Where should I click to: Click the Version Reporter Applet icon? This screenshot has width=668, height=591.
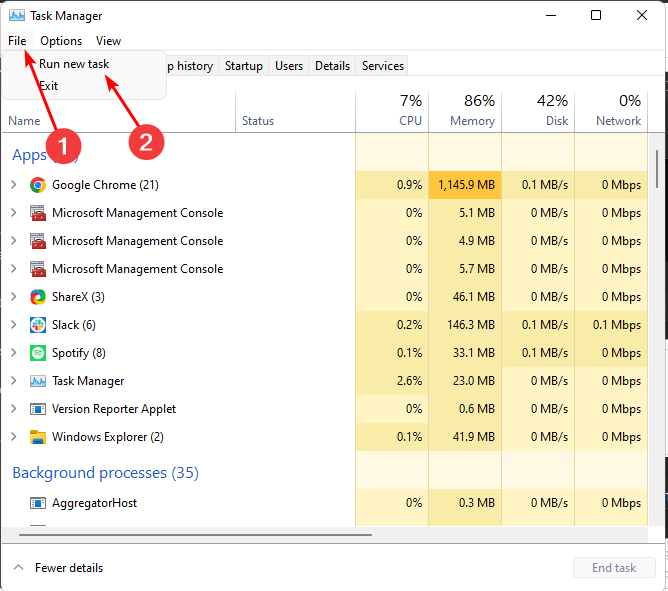38,409
